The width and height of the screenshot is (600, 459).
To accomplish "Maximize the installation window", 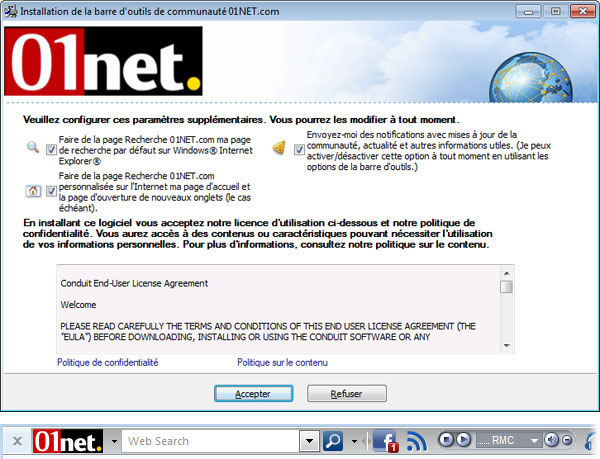I will (x=555, y=11).
